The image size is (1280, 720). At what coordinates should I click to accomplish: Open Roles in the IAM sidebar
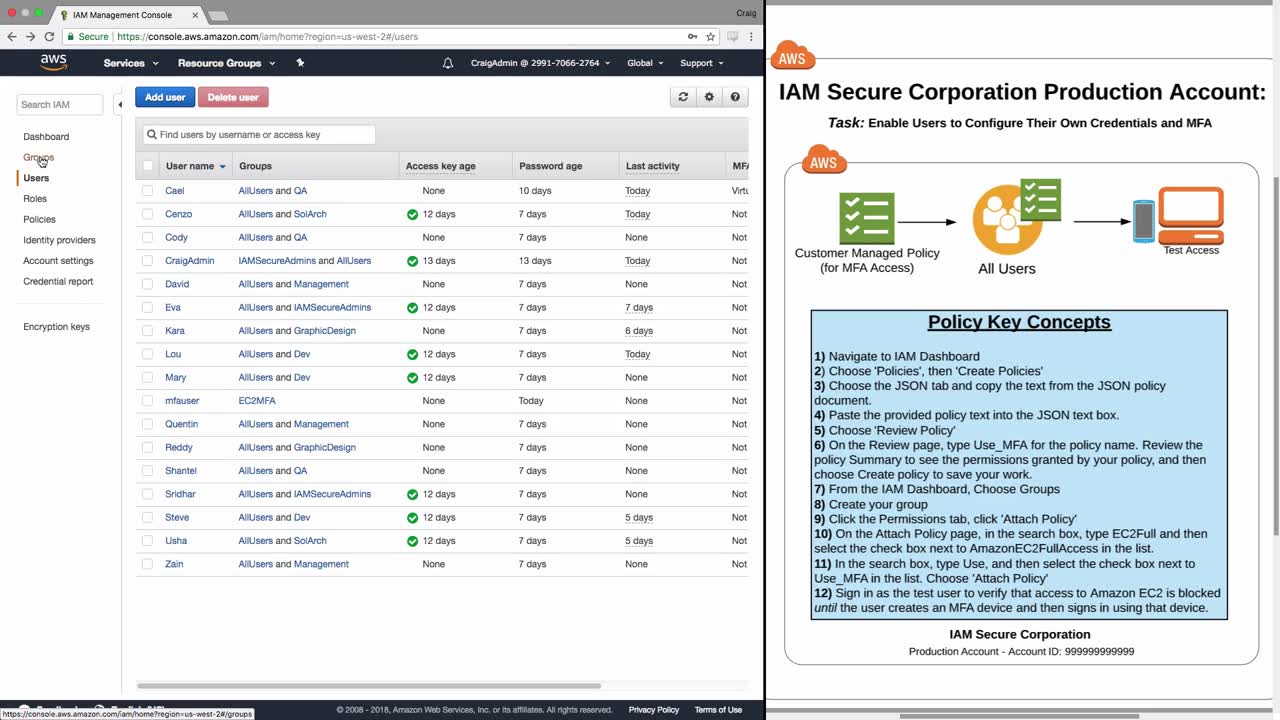pyautogui.click(x=35, y=199)
